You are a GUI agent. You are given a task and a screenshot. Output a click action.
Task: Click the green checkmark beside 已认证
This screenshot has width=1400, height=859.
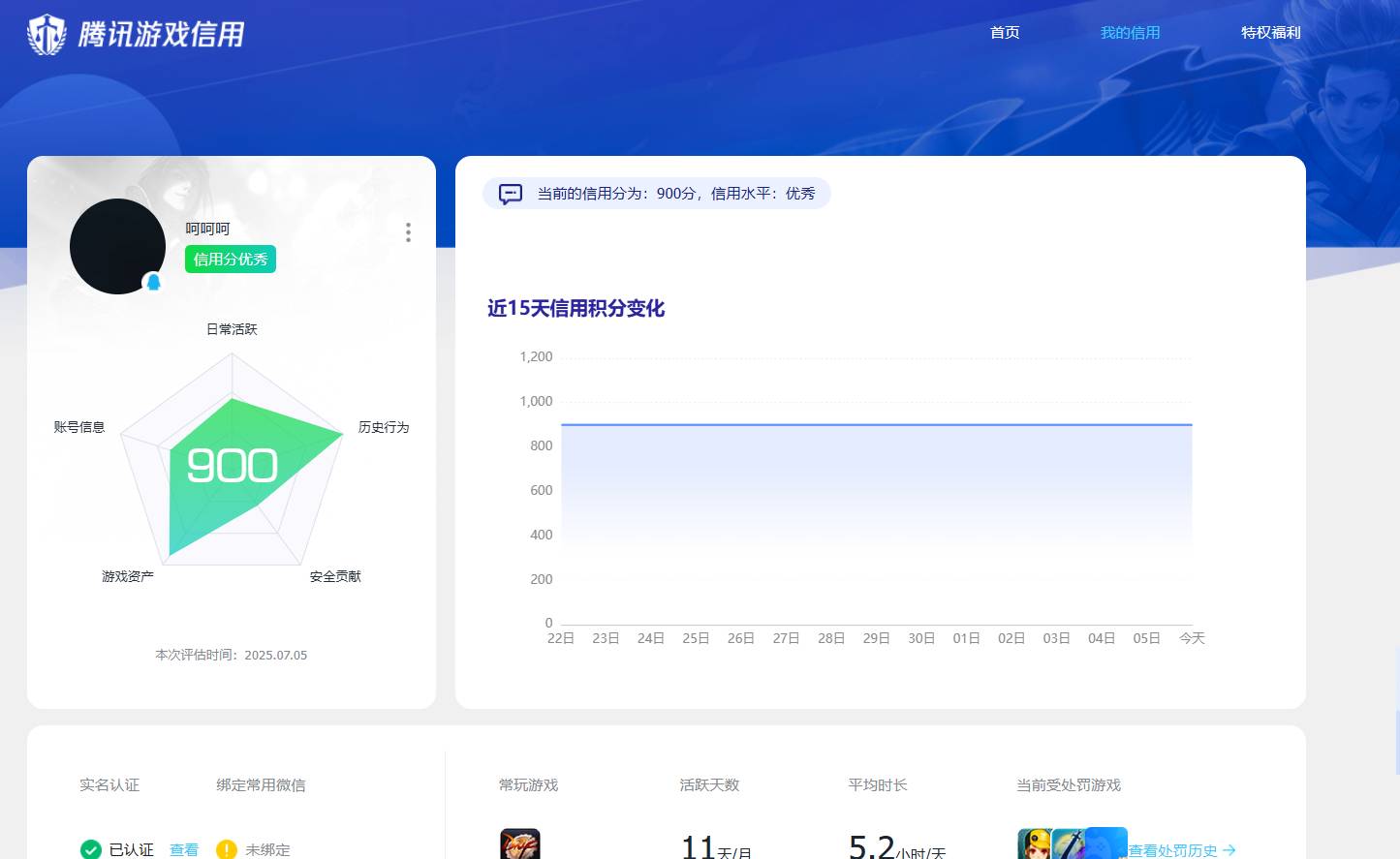pyautogui.click(x=90, y=849)
